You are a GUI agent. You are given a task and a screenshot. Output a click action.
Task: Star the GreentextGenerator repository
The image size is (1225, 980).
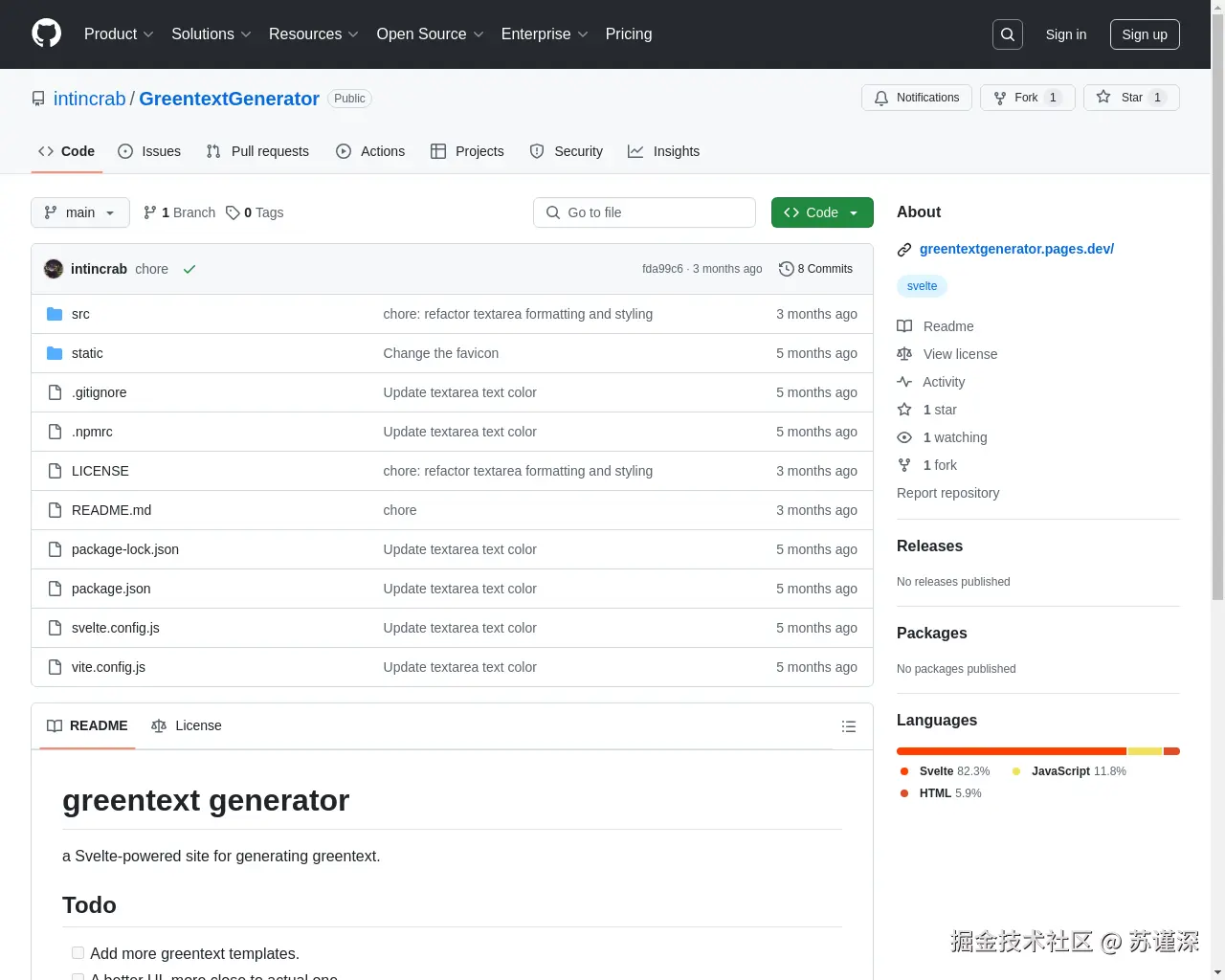tap(1131, 98)
